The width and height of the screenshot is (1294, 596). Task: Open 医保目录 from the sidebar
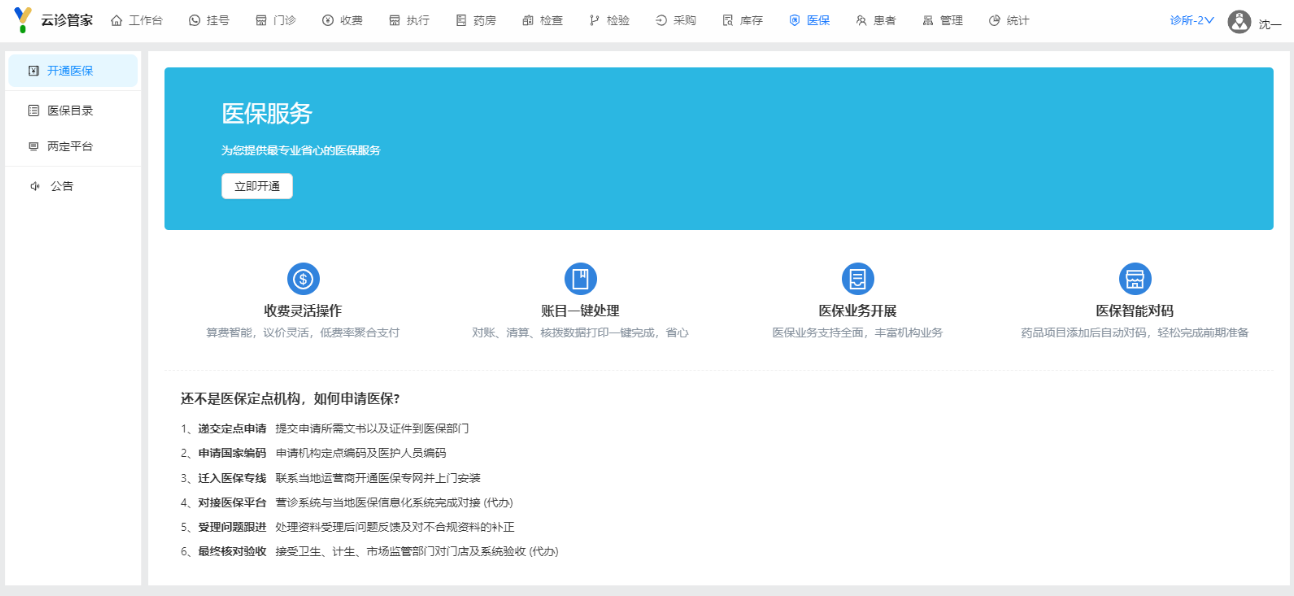coord(69,110)
